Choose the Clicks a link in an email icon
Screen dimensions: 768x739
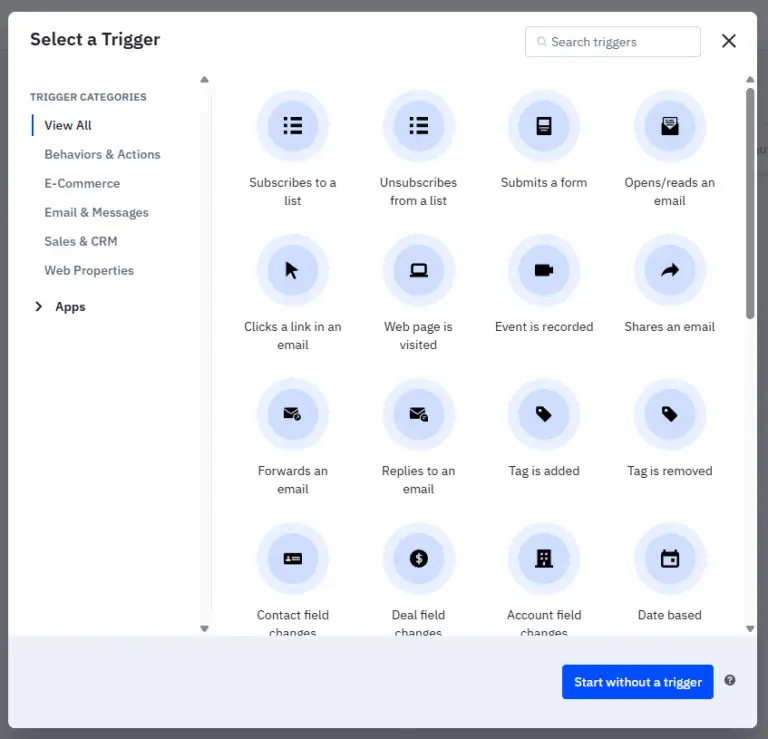tap(292, 270)
